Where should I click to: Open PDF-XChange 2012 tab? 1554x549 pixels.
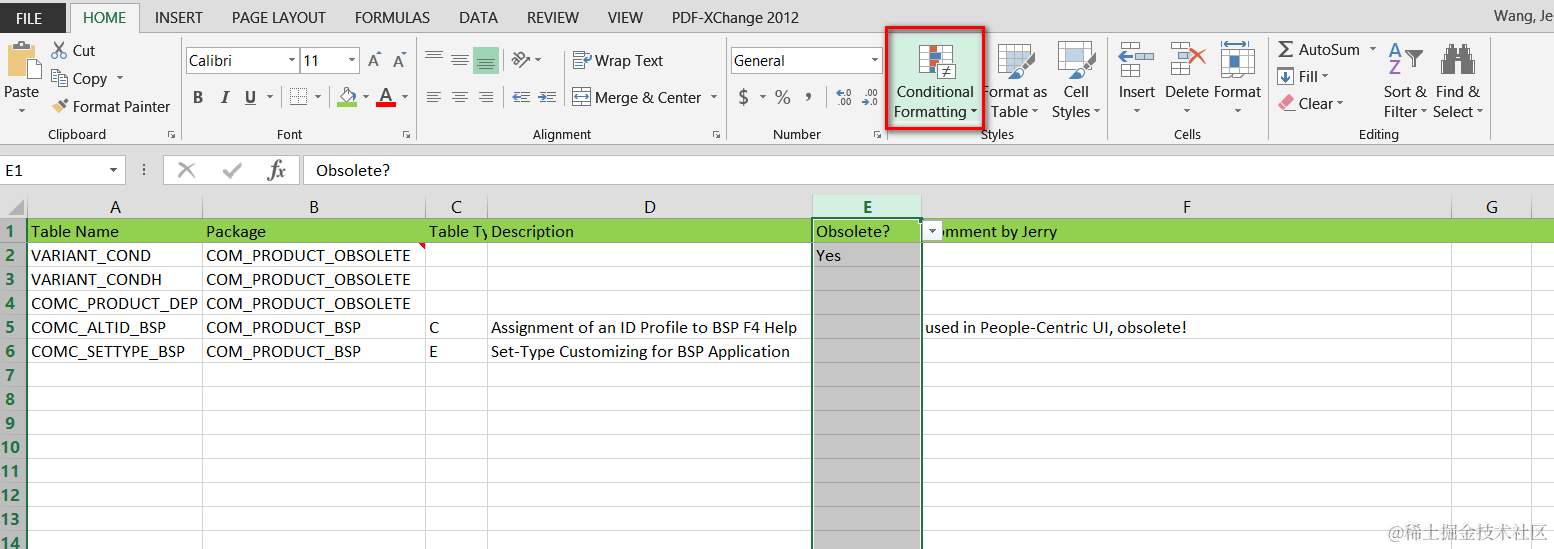pyautogui.click(x=735, y=18)
